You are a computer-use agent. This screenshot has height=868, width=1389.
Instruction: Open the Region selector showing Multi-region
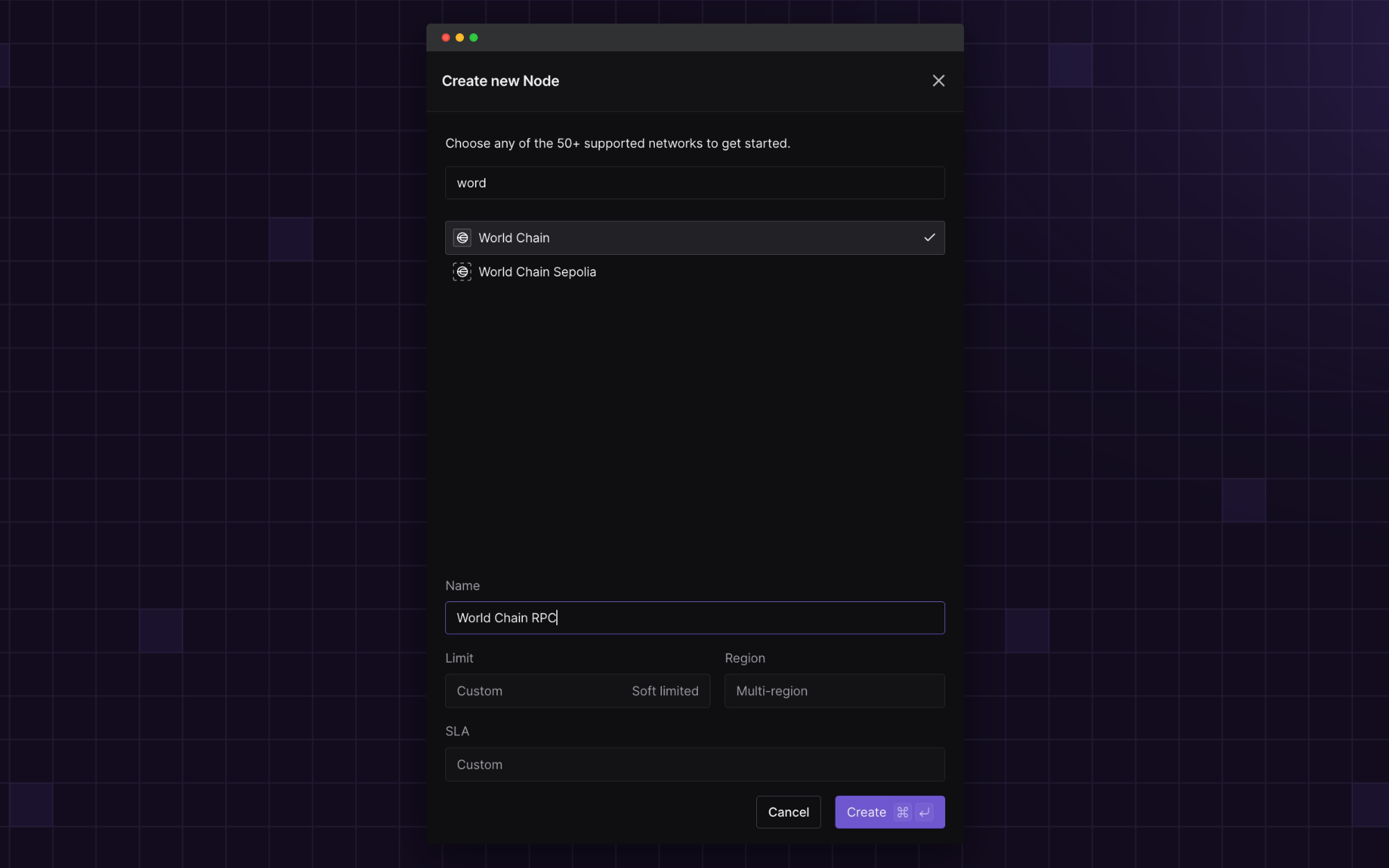click(833, 691)
